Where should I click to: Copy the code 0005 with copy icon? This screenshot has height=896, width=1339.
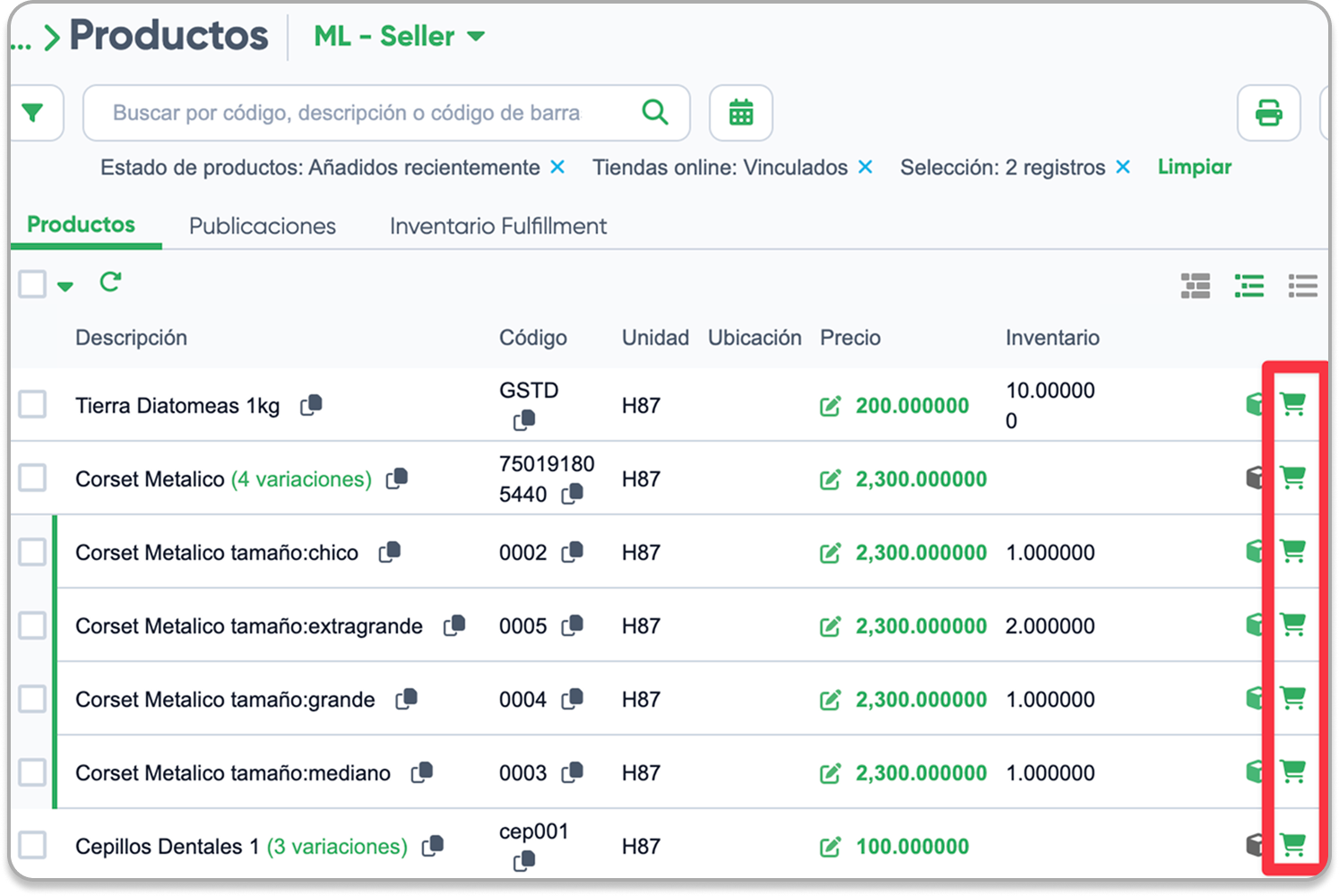(572, 625)
